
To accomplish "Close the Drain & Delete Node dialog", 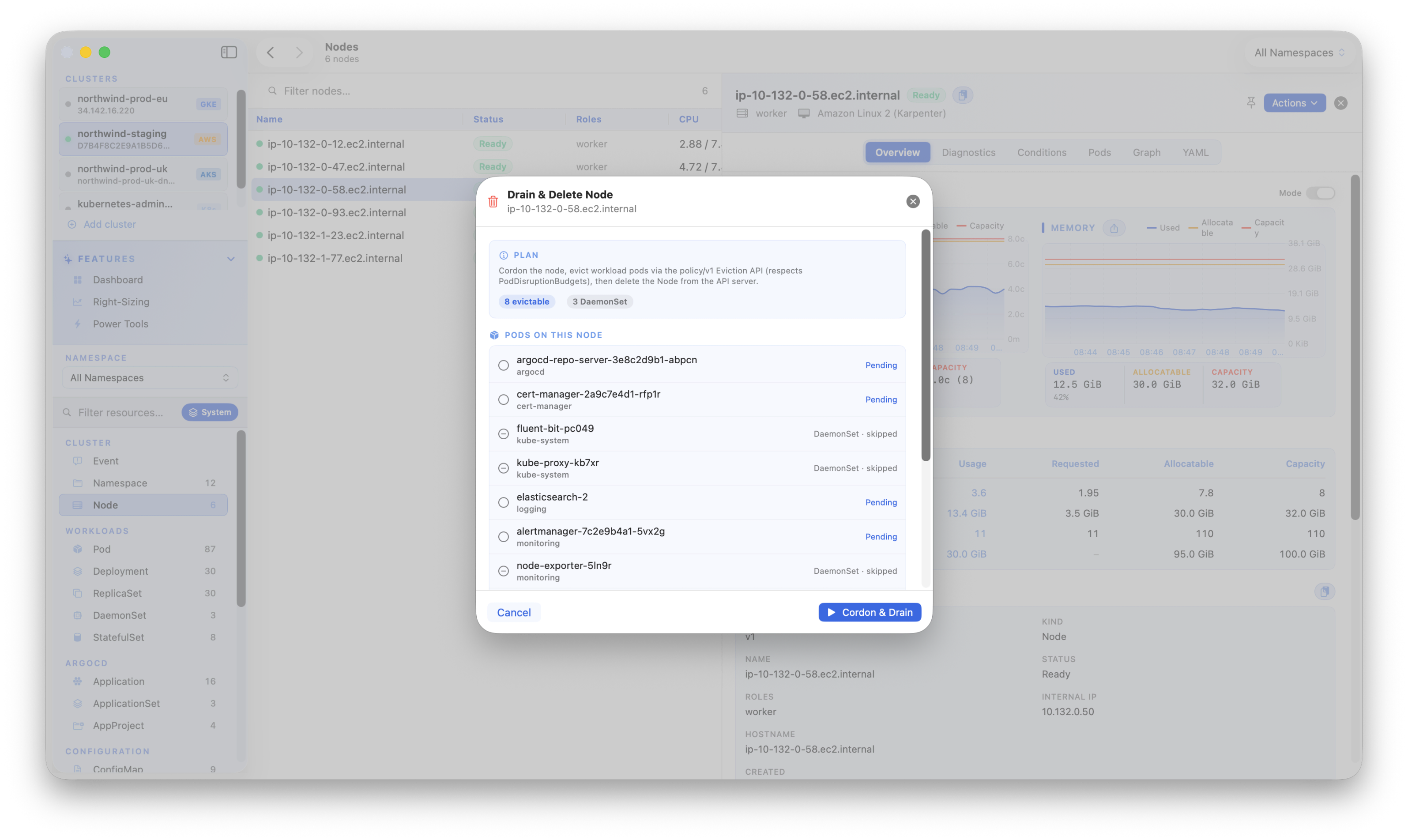I will point(912,202).
